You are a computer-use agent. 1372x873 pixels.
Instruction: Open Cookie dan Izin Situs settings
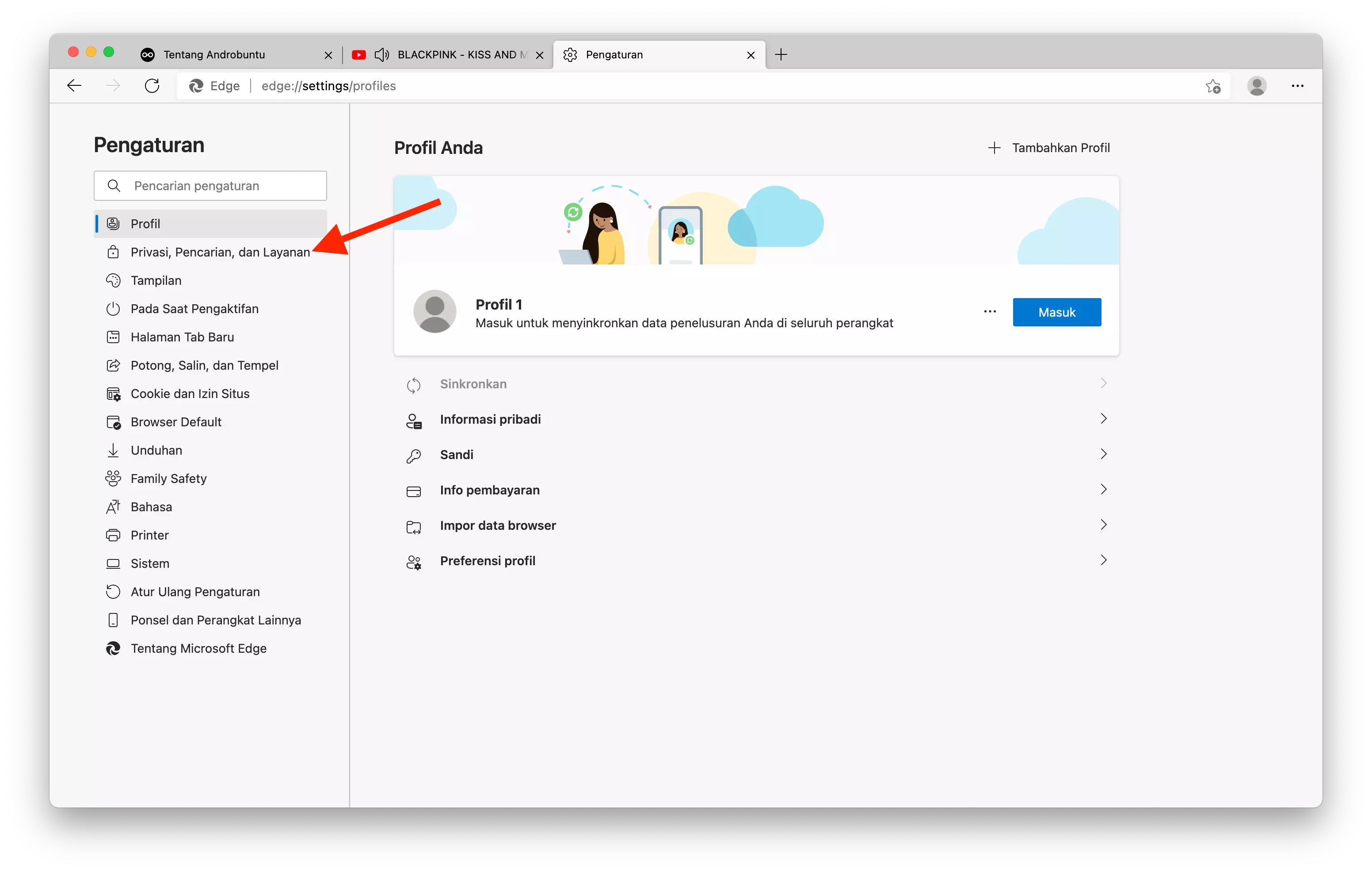(x=190, y=394)
